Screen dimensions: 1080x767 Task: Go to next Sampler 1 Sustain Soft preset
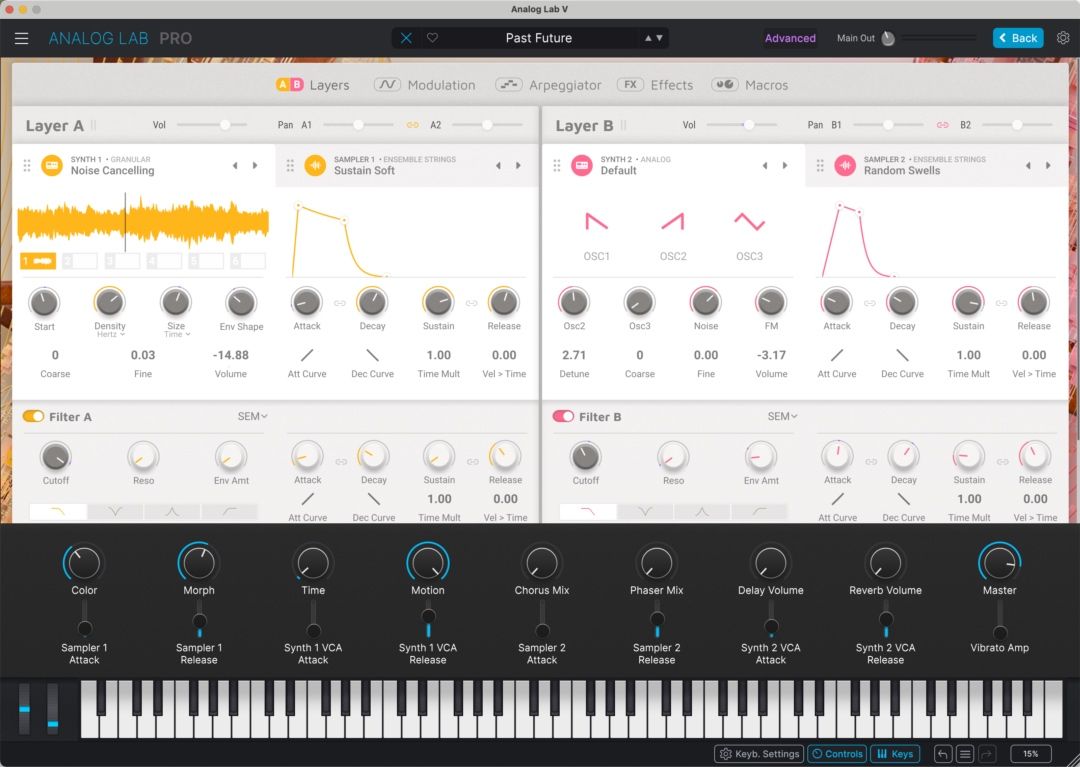point(518,165)
